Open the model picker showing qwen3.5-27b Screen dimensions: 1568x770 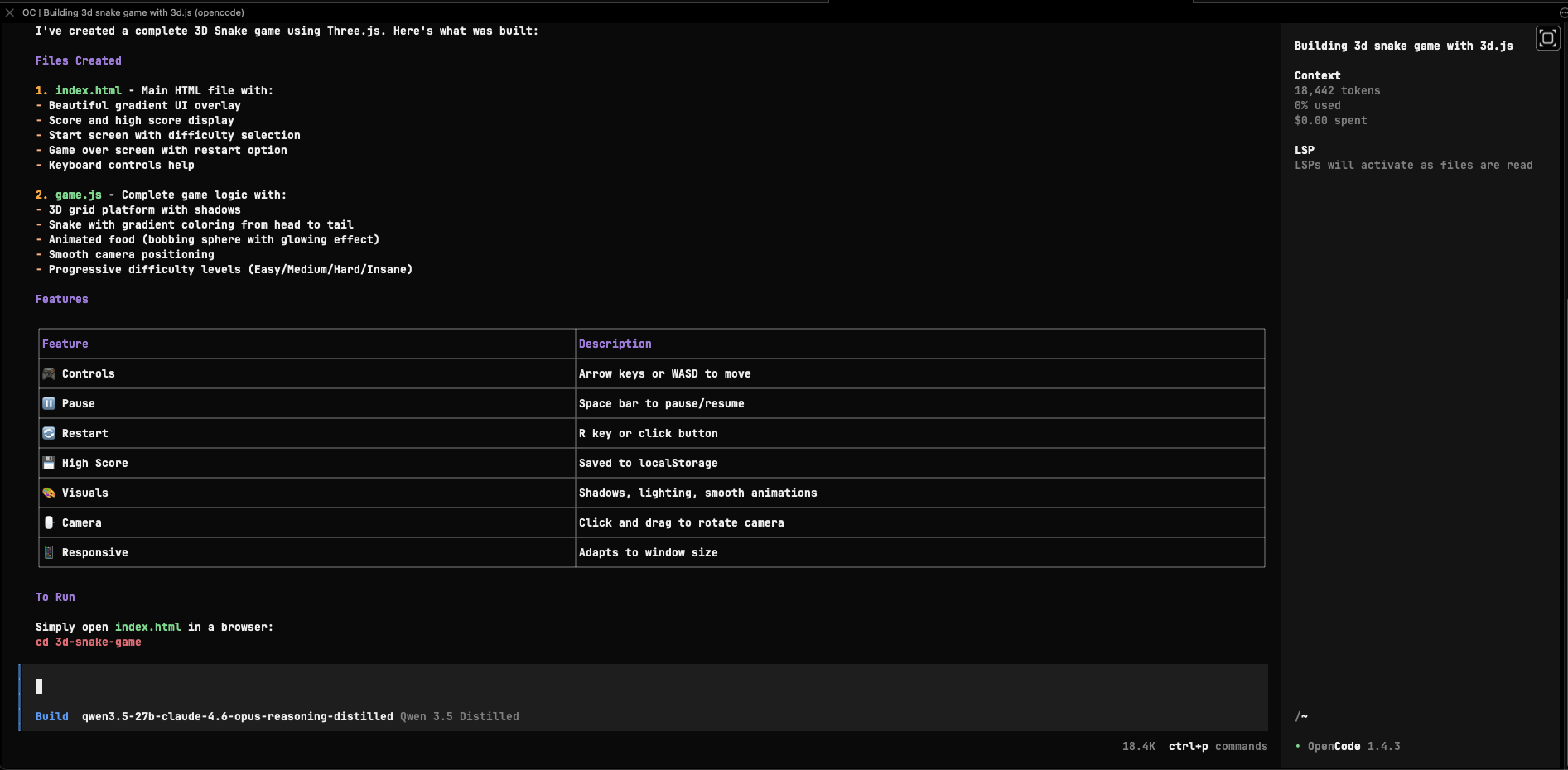pos(238,716)
